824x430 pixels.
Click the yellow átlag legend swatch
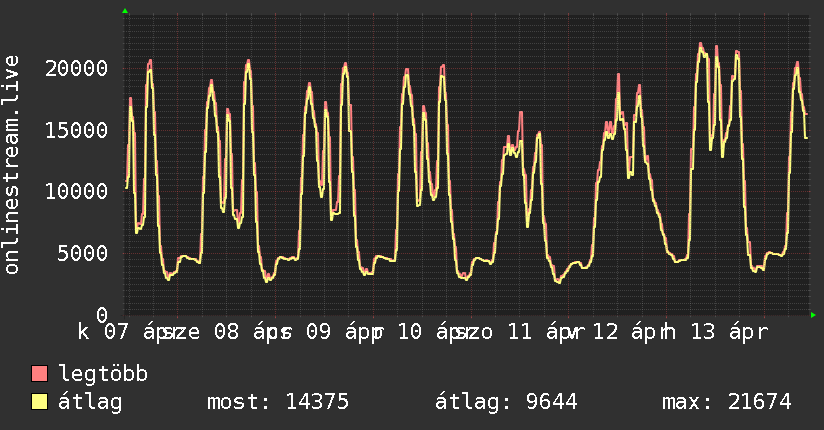point(40,402)
